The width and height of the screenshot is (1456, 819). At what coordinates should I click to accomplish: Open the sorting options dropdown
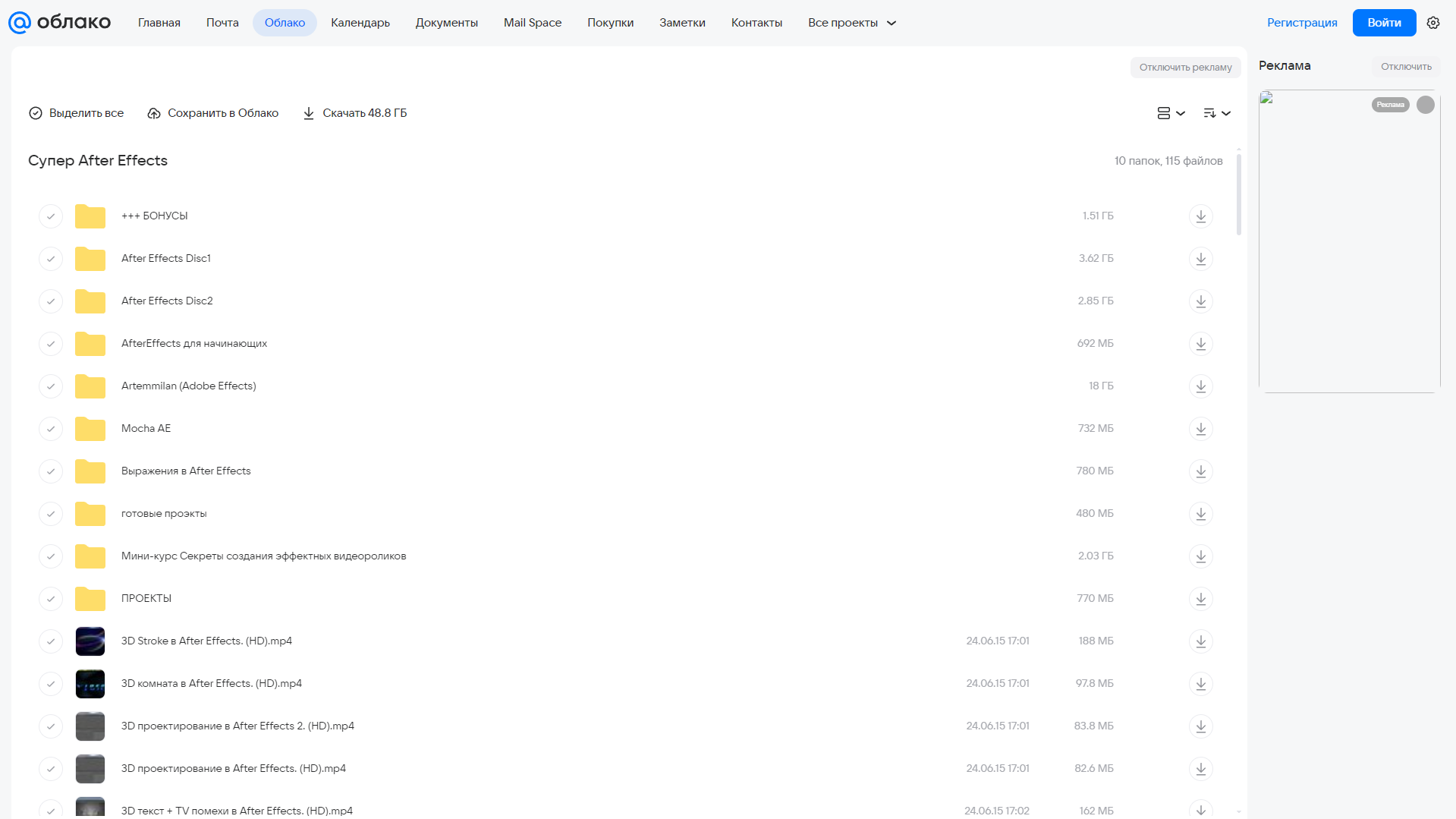point(1216,113)
